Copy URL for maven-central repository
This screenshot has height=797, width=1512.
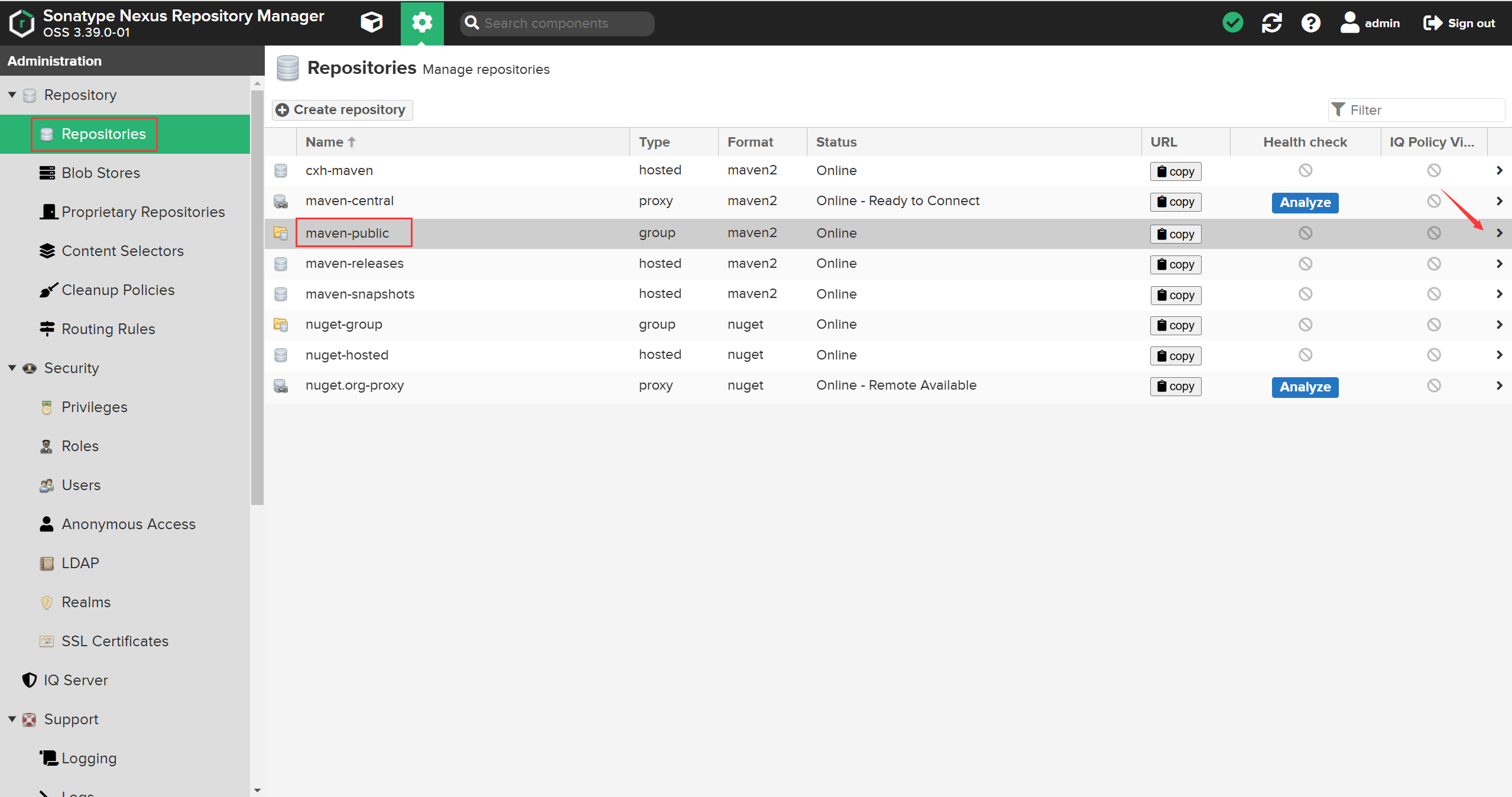pos(1175,202)
